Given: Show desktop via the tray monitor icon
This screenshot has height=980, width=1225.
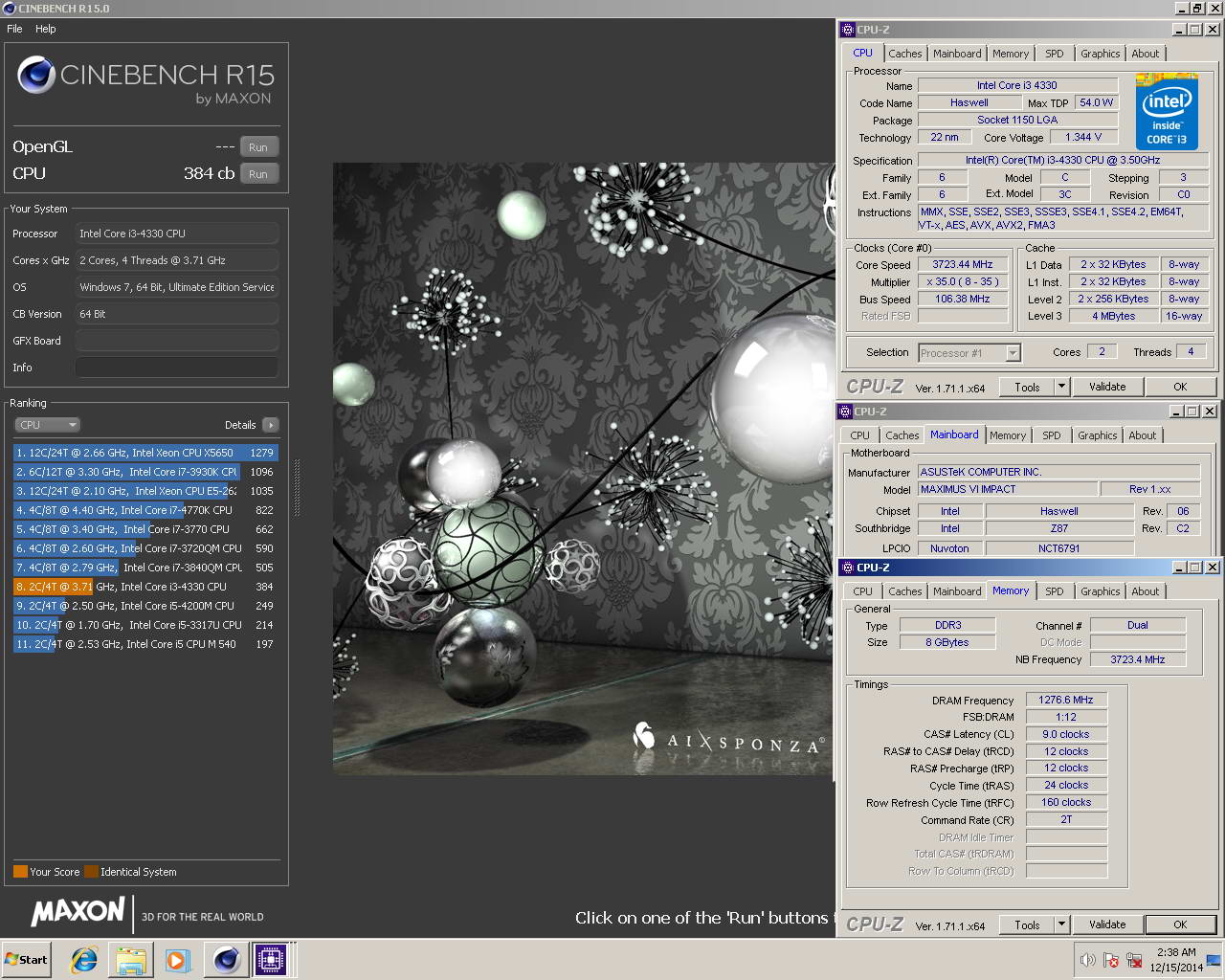Looking at the screenshot, I should [1214, 960].
